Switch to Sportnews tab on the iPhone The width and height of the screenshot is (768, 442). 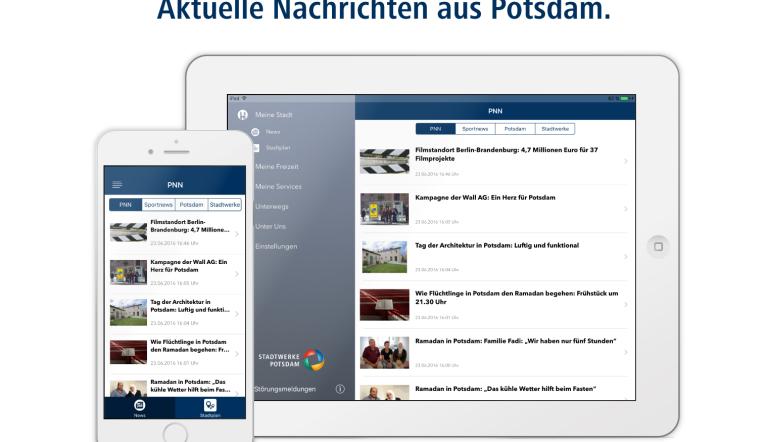coord(158,205)
